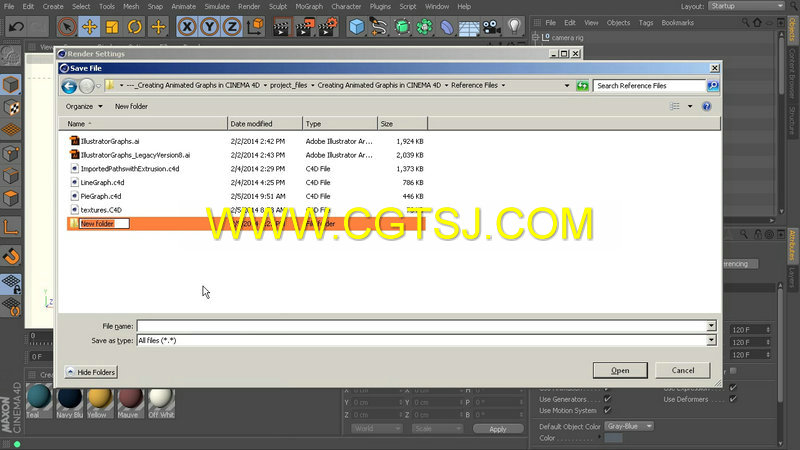Select Texture mode checkered cube icon
The height and width of the screenshot is (450, 800).
pos(11,108)
